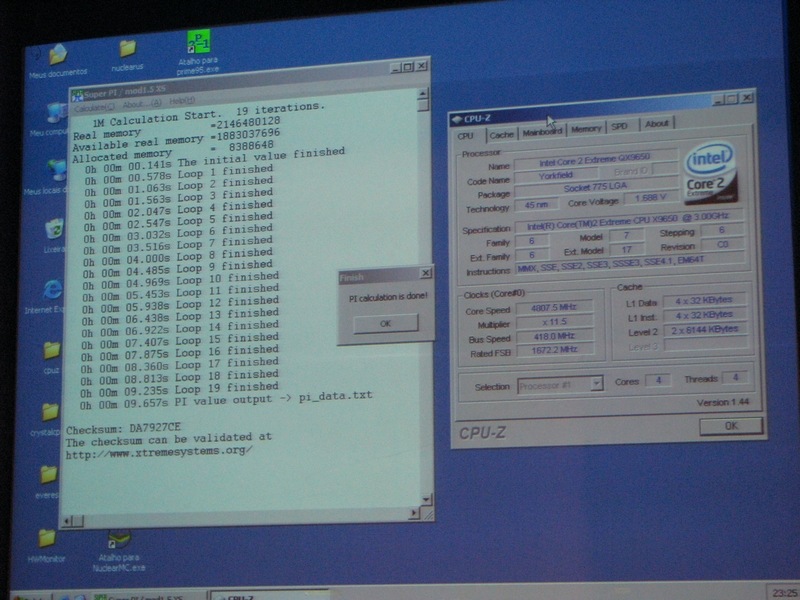Screen dimensions: 800x600
Task: Click the Multiplier value 'x 11.5'
Action: [554, 322]
